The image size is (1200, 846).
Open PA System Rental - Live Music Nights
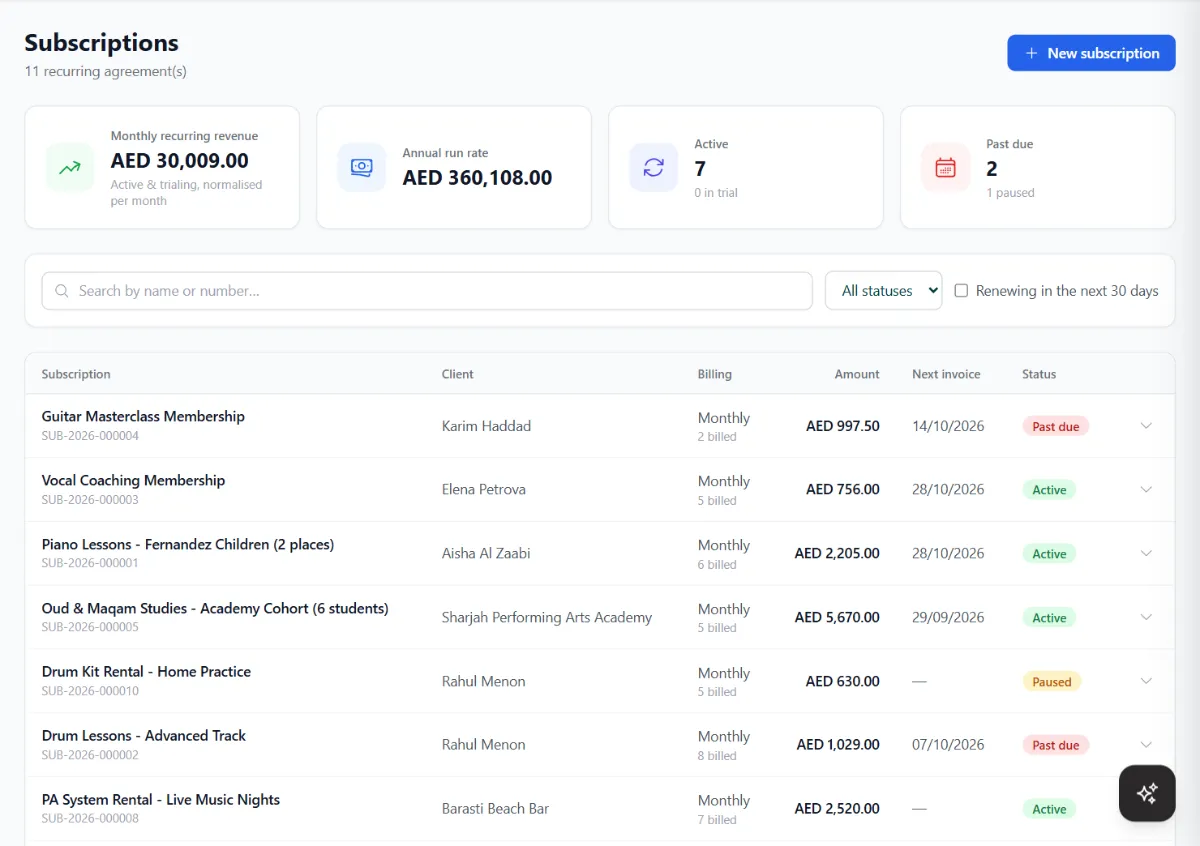tap(161, 799)
